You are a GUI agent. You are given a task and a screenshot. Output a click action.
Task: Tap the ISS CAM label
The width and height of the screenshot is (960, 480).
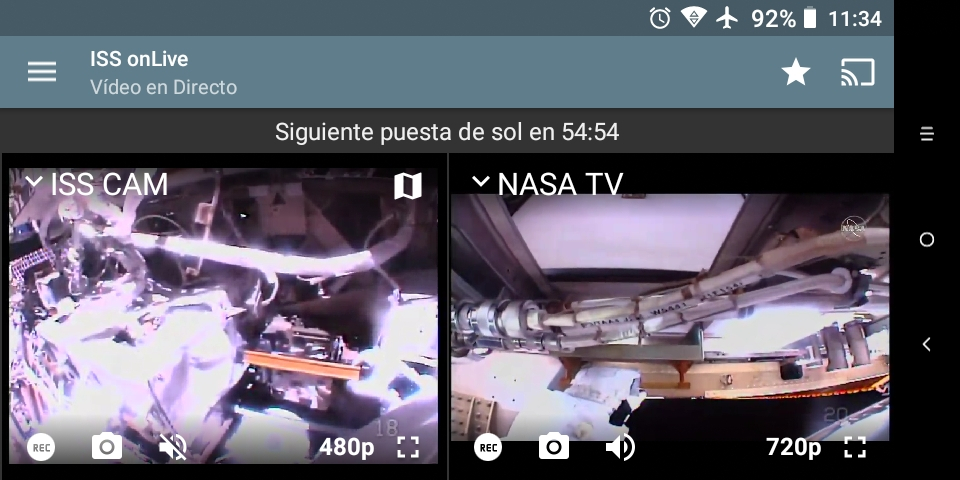(109, 184)
